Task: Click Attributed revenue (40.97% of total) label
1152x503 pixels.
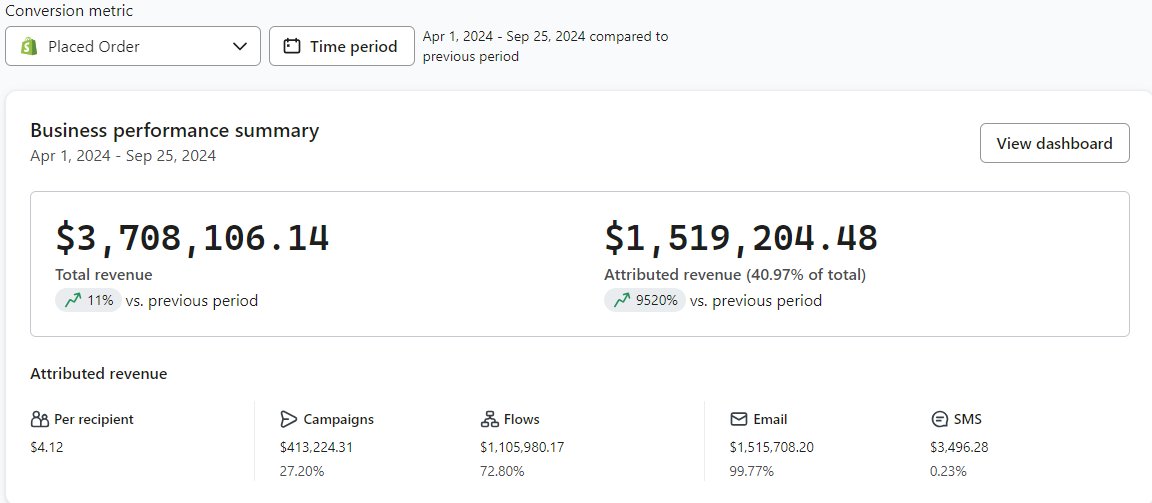Action: [x=735, y=275]
